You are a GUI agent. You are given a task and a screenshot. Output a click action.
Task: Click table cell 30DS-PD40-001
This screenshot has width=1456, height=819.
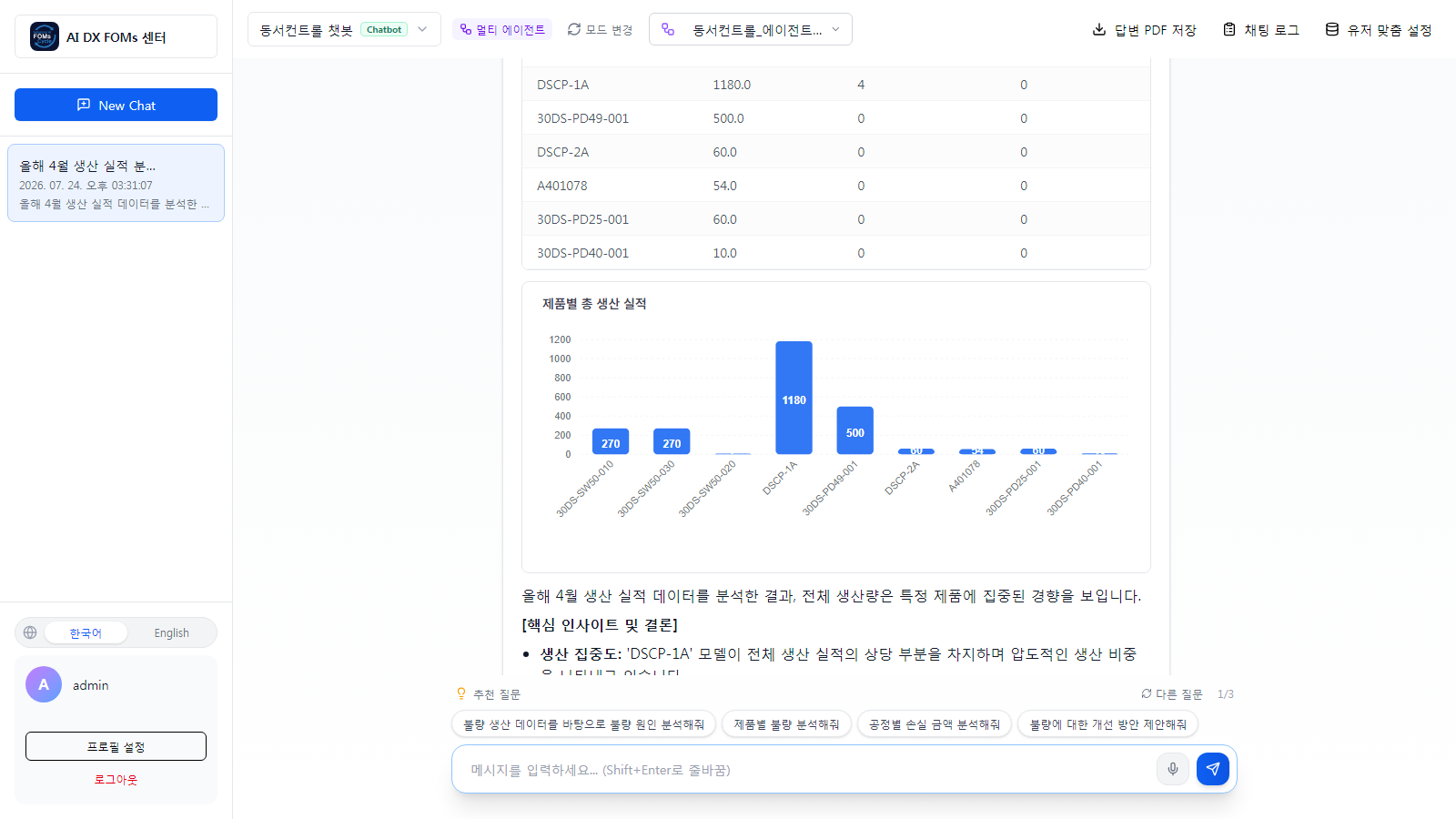tap(582, 253)
